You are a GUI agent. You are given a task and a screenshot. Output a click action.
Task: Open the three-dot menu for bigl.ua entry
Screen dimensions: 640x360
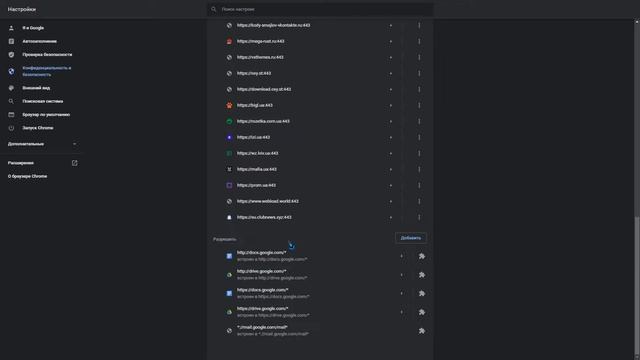pos(419,105)
